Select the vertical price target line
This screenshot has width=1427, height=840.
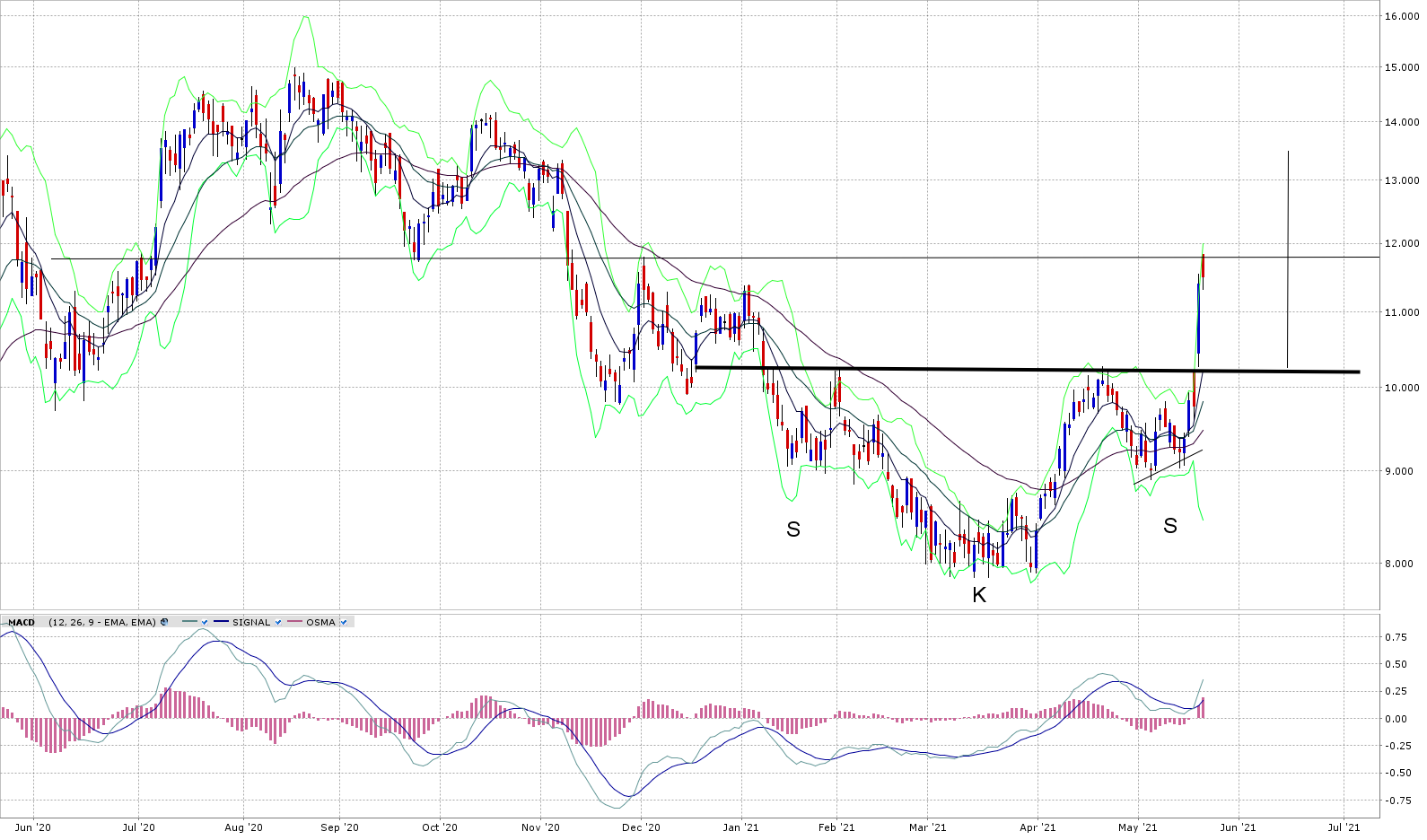point(1288,260)
